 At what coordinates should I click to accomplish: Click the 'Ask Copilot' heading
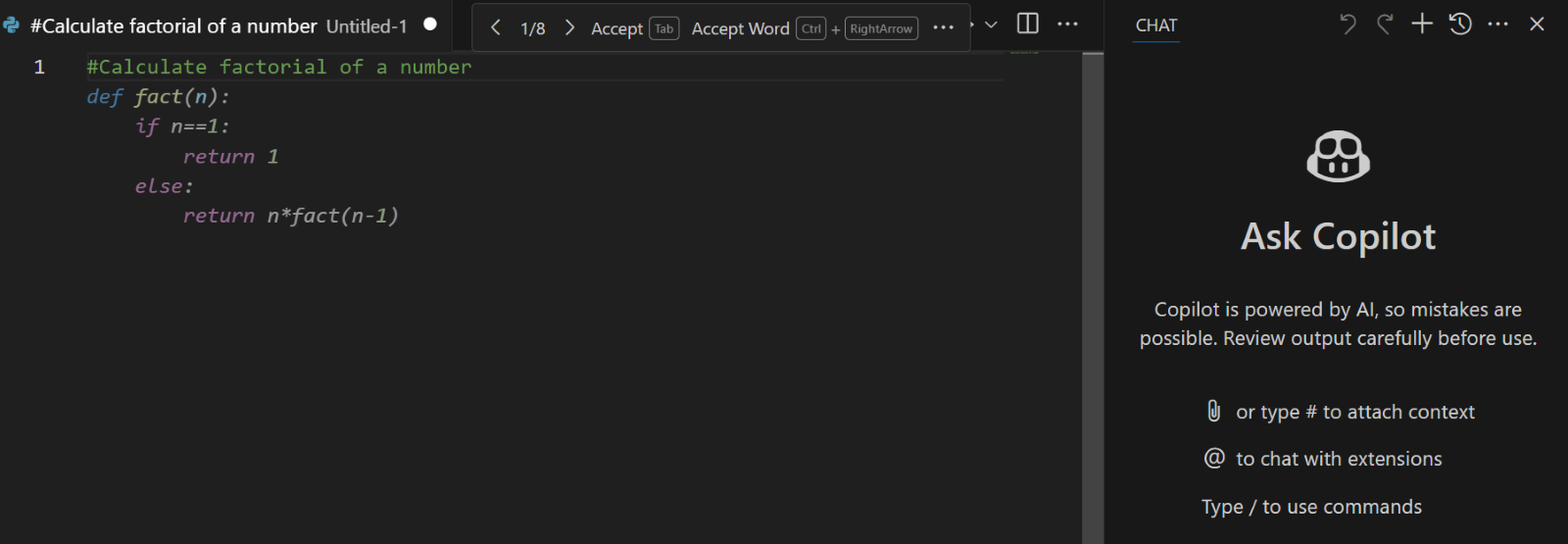click(1339, 236)
